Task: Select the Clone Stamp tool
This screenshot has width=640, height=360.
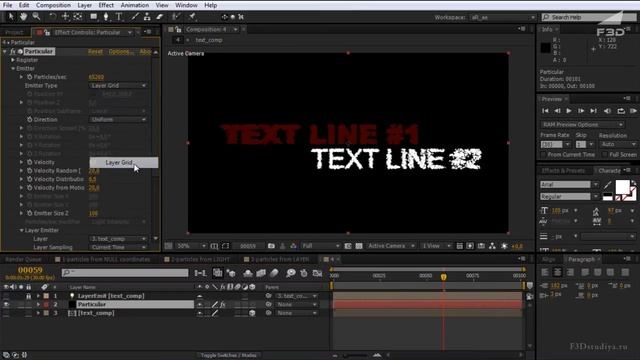Action: pyautogui.click(x=147, y=17)
